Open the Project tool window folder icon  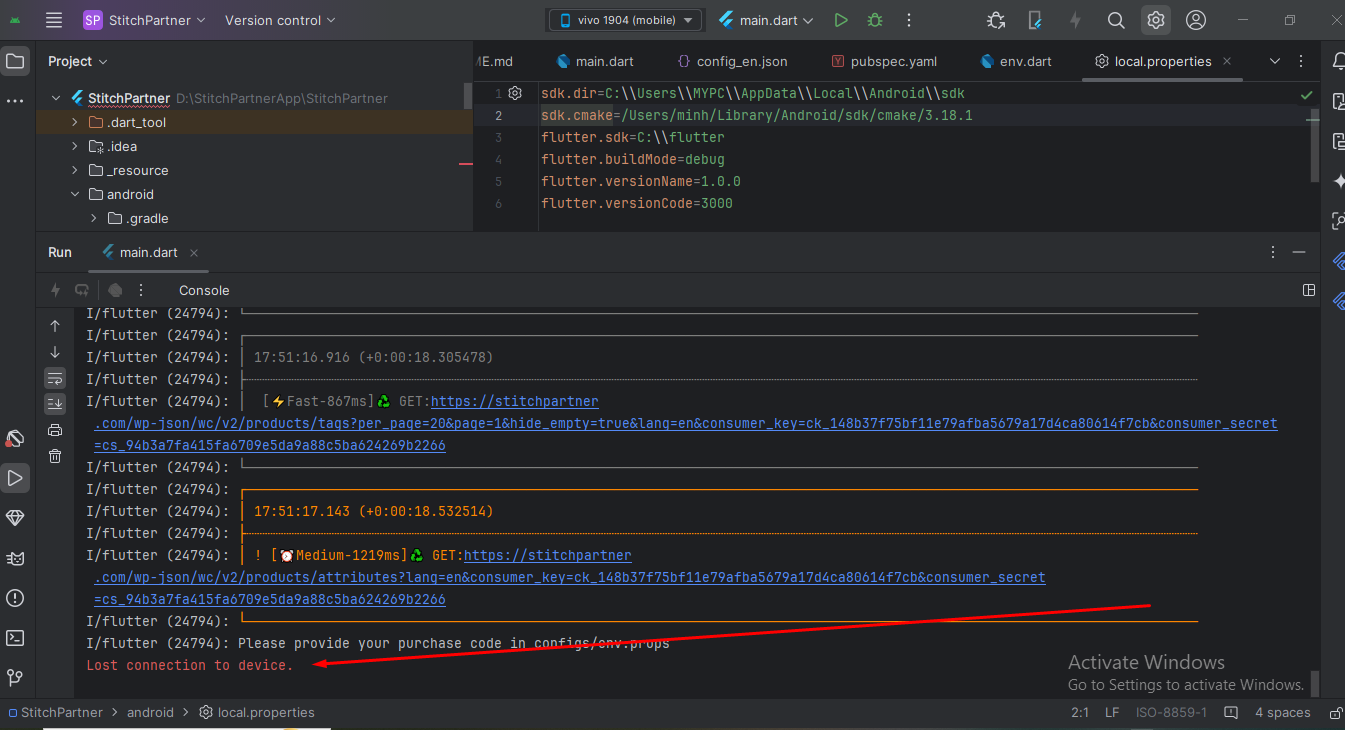pyautogui.click(x=15, y=61)
